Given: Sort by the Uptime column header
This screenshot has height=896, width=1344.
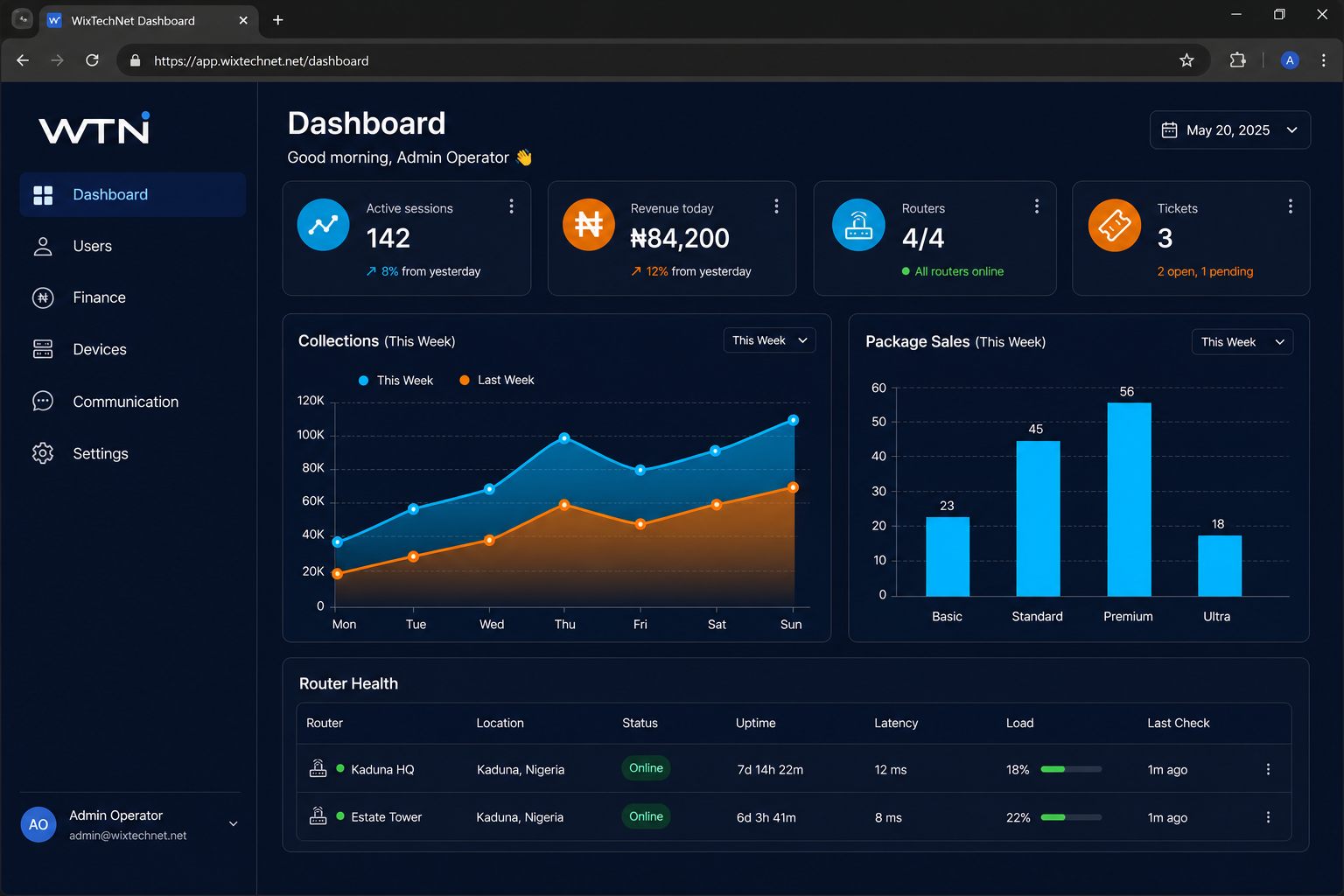Looking at the screenshot, I should (756, 723).
